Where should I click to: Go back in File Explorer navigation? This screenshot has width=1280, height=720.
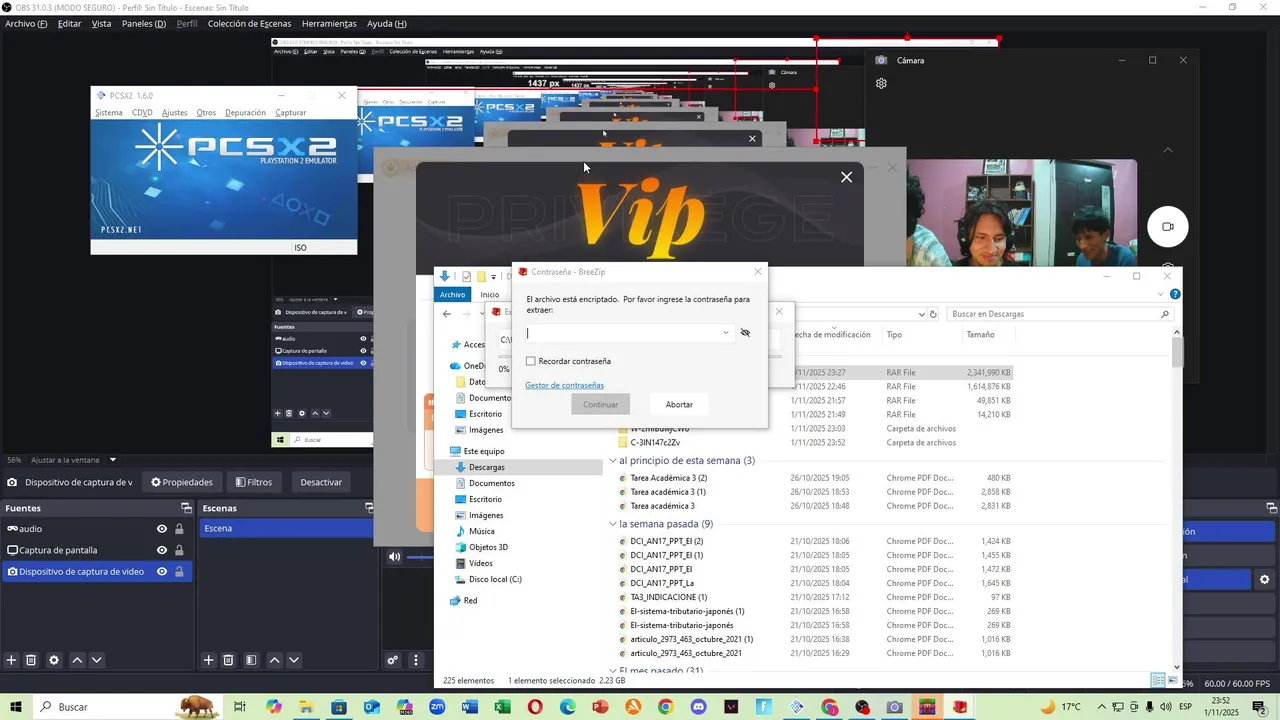pos(447,314)
